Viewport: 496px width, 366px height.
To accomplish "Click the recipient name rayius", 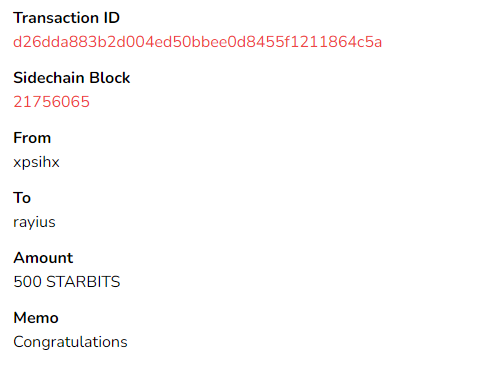I will click(34, 223).
